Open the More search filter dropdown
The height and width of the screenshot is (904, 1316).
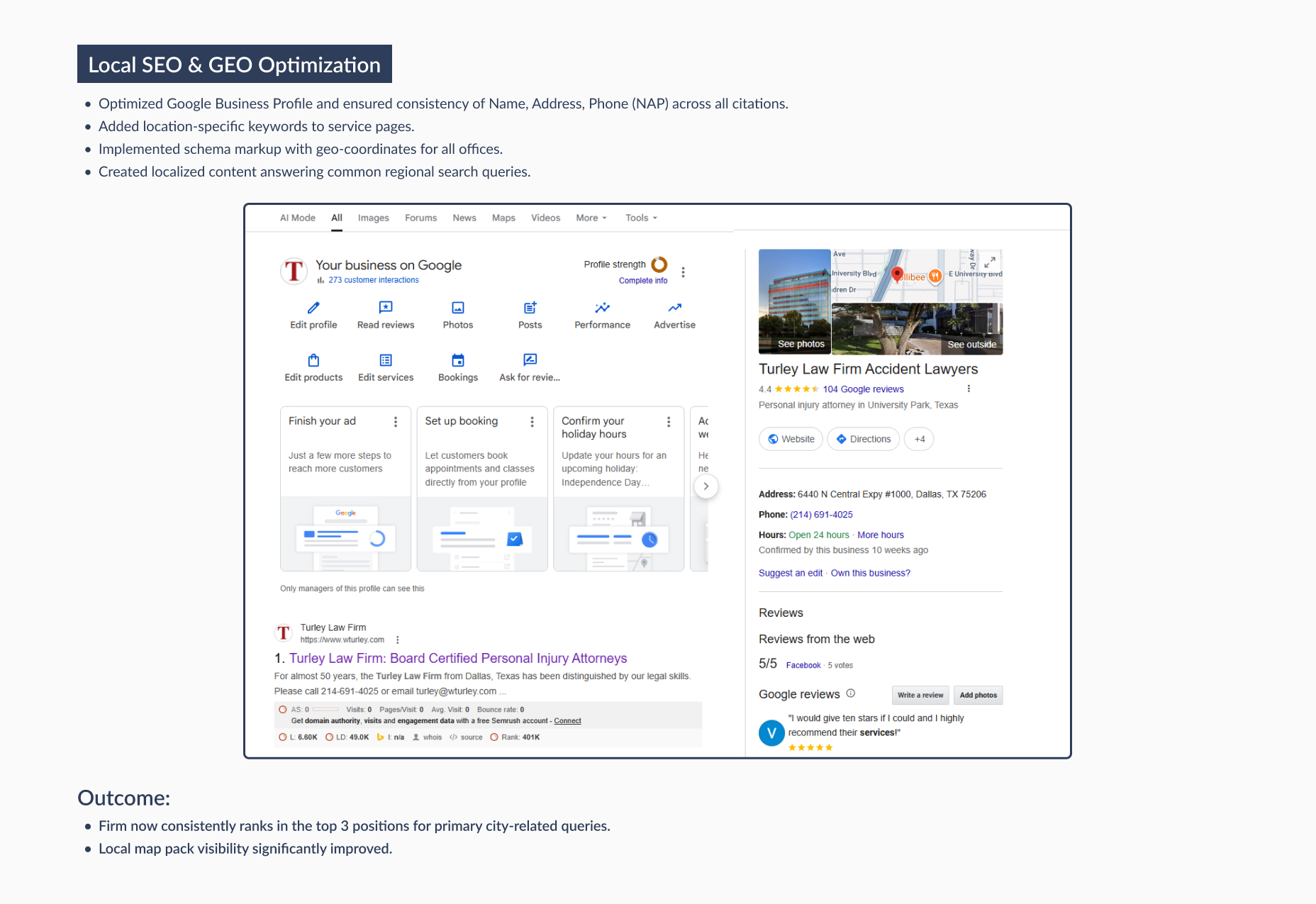point(591,218)
